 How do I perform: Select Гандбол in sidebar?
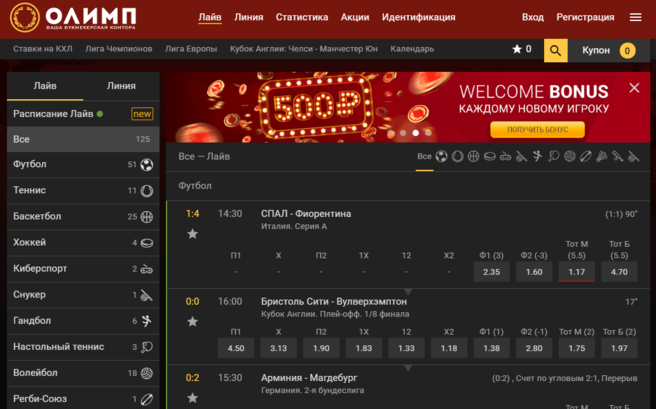click(x=83, y=321)
